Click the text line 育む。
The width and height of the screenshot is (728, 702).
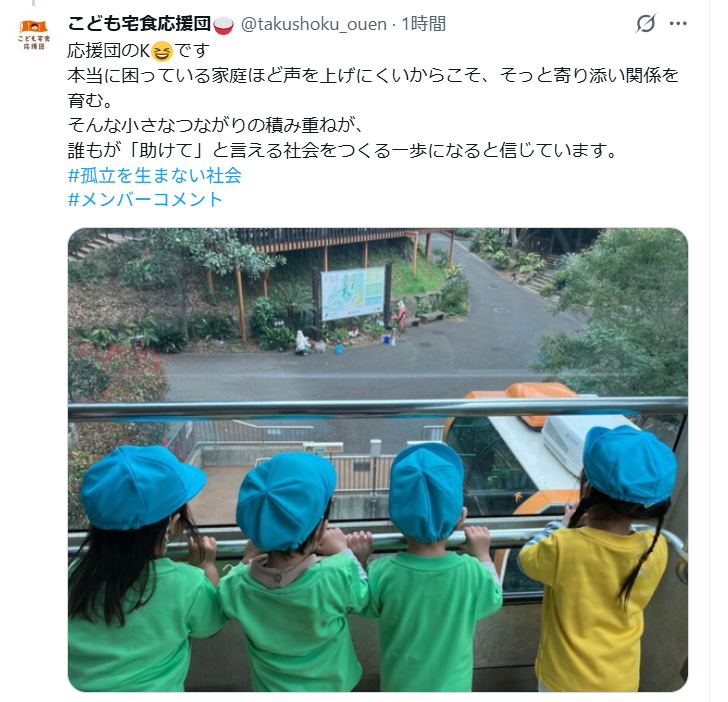click(90, 100)
